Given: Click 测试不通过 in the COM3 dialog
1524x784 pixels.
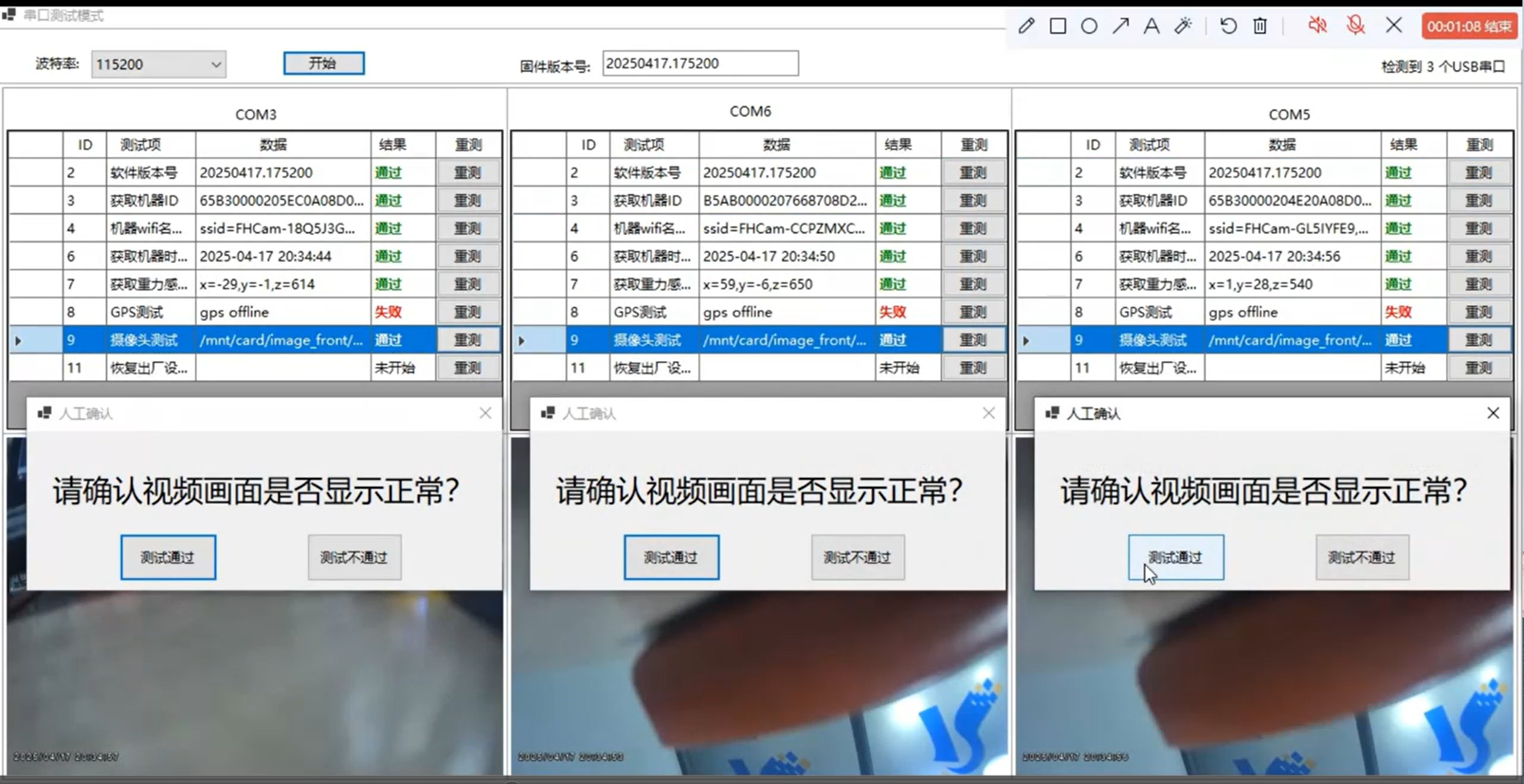Looking at the screenshot, I should 354,557.
